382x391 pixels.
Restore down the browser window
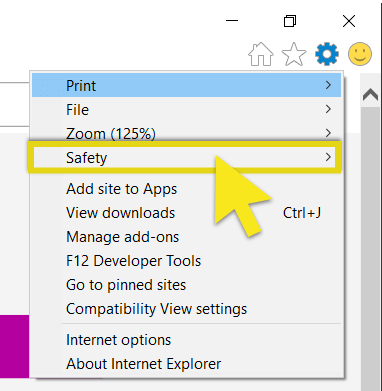[x=290, y=21]
